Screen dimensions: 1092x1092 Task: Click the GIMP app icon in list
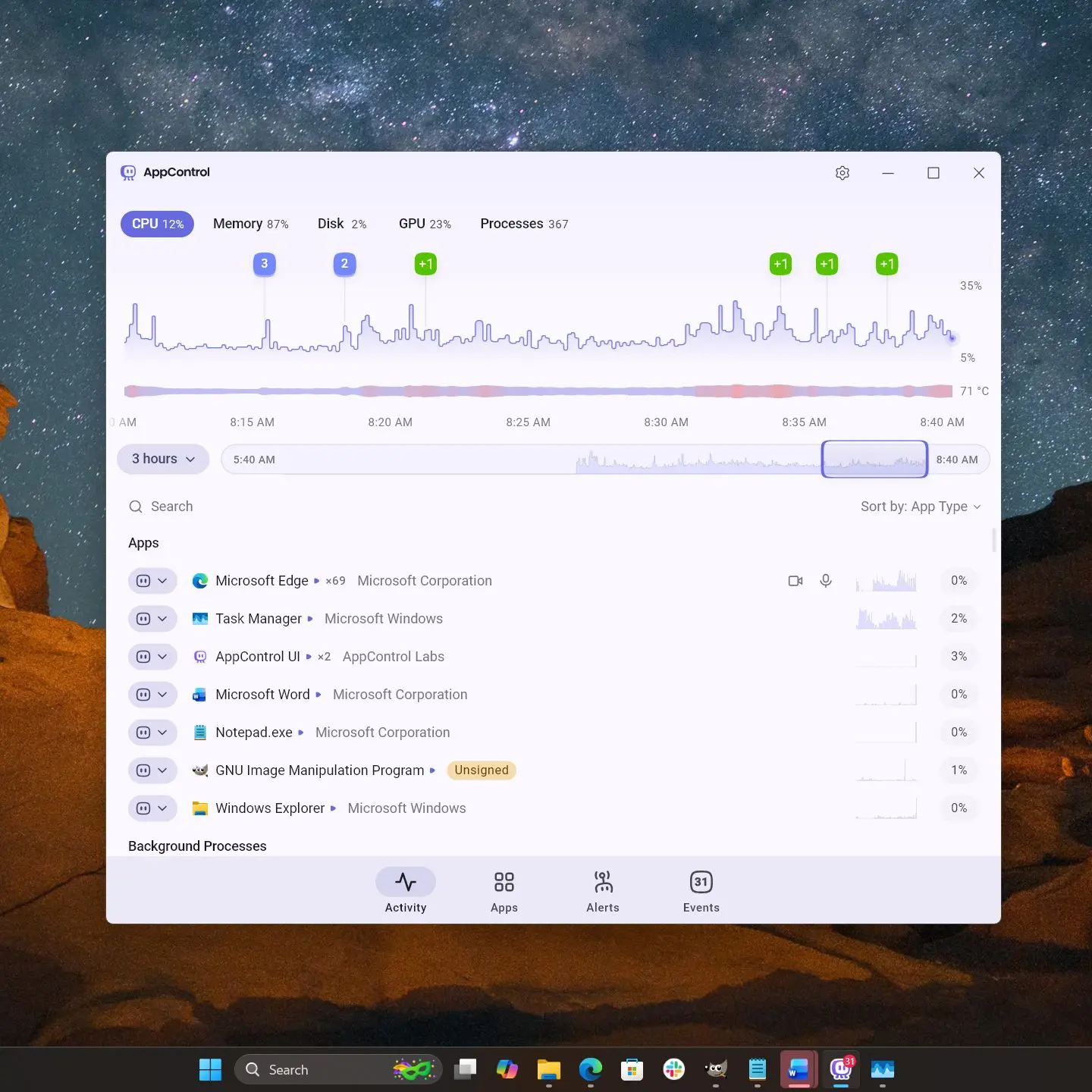coord(200,770)
